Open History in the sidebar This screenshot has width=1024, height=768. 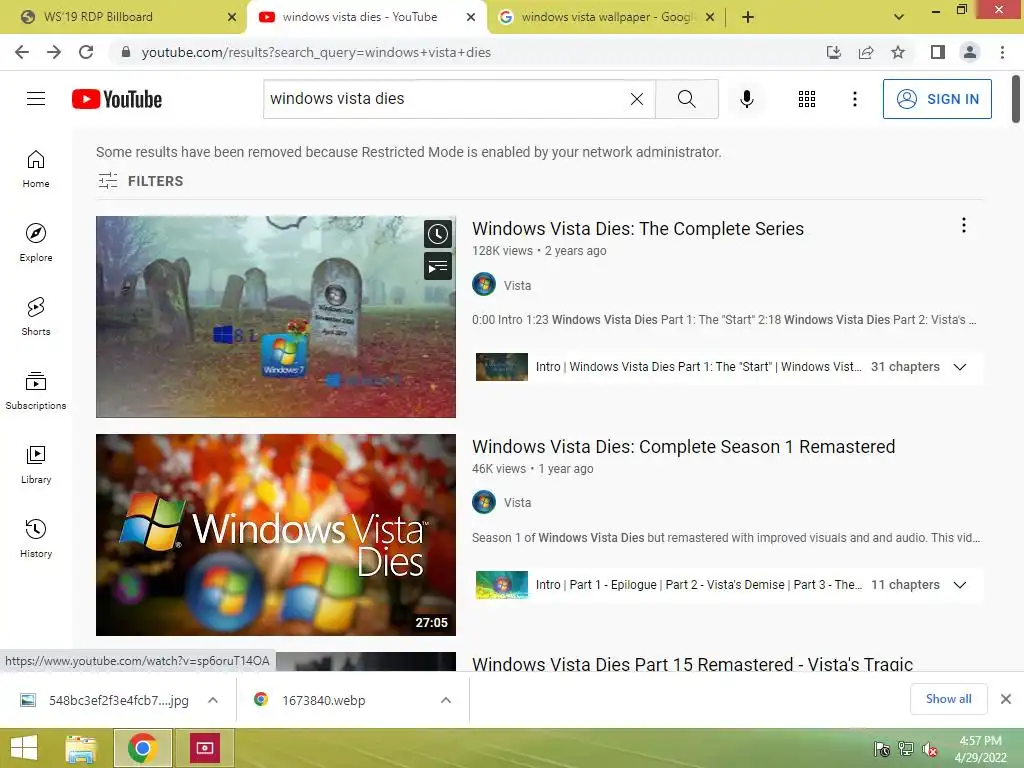(36, 538)
